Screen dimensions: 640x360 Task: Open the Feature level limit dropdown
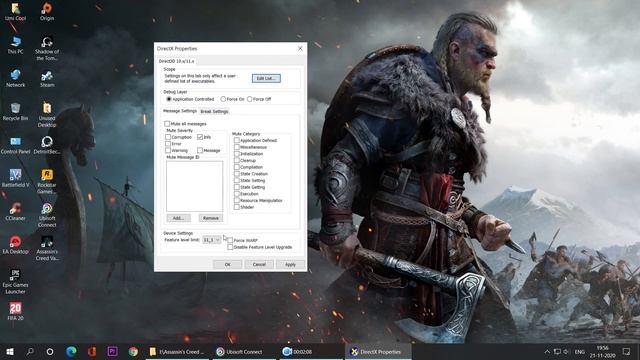click(x=211, y=240)
